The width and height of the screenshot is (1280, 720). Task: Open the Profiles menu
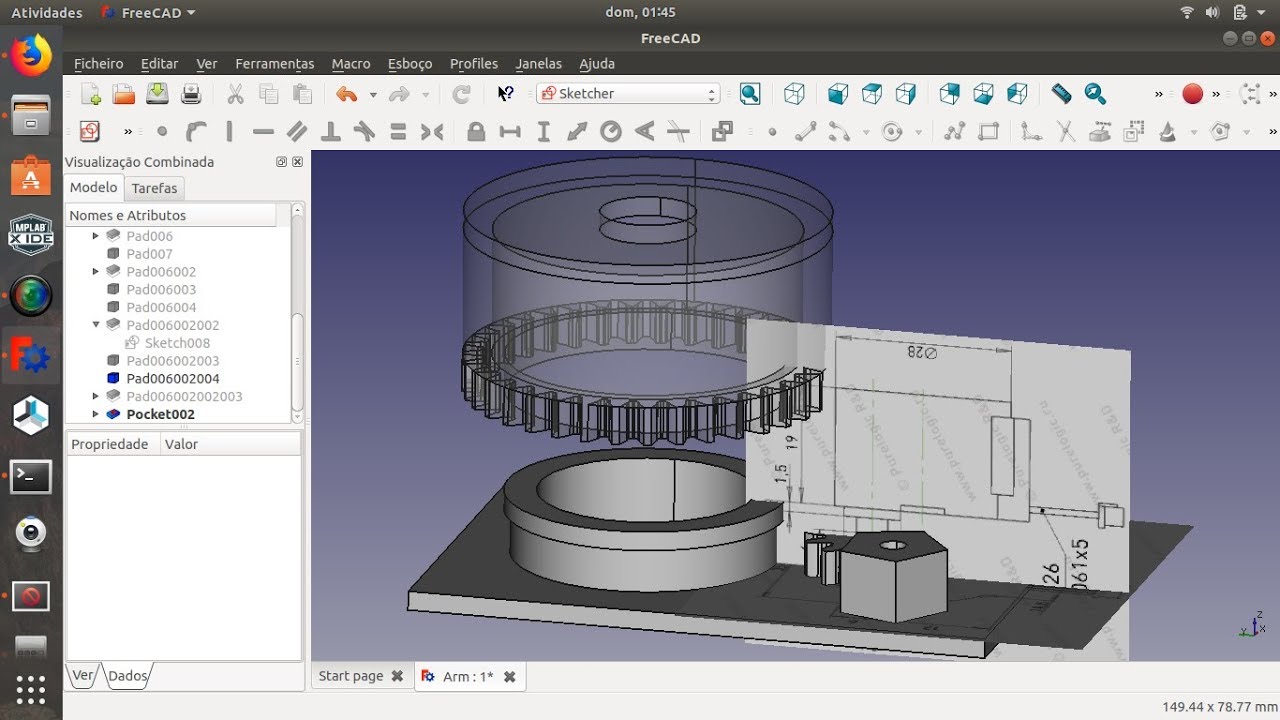pyautogui.click(x=474, y=63)
